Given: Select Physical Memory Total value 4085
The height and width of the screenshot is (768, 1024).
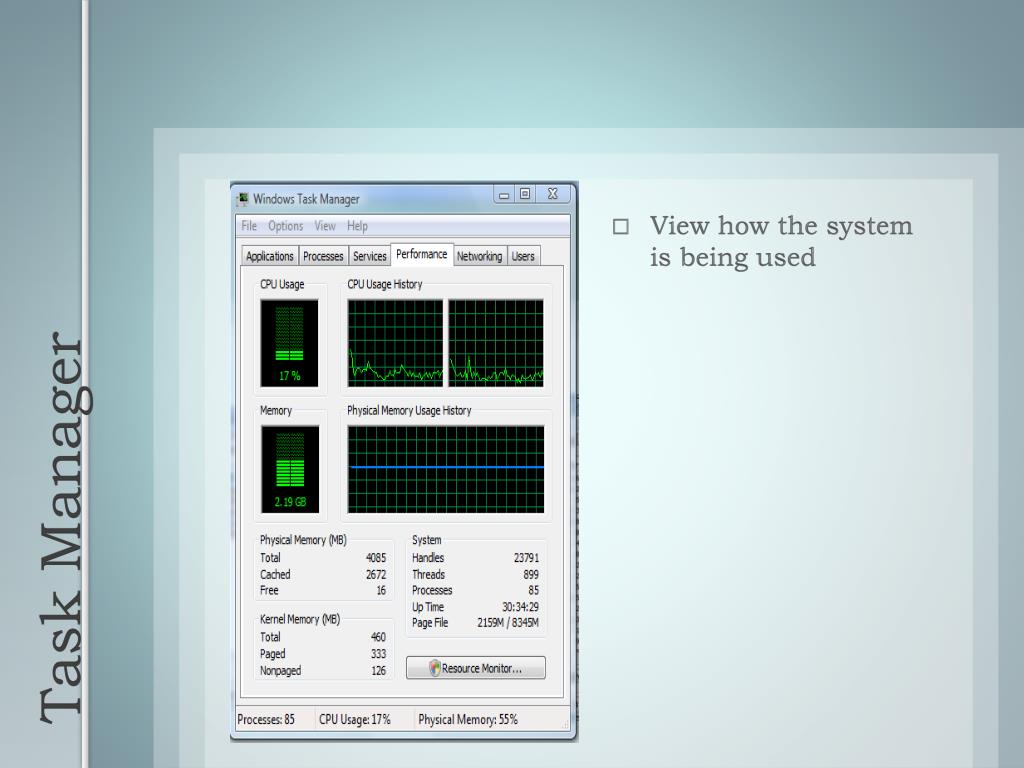Looking at the screenshot, I should click(x=376, y=558).
